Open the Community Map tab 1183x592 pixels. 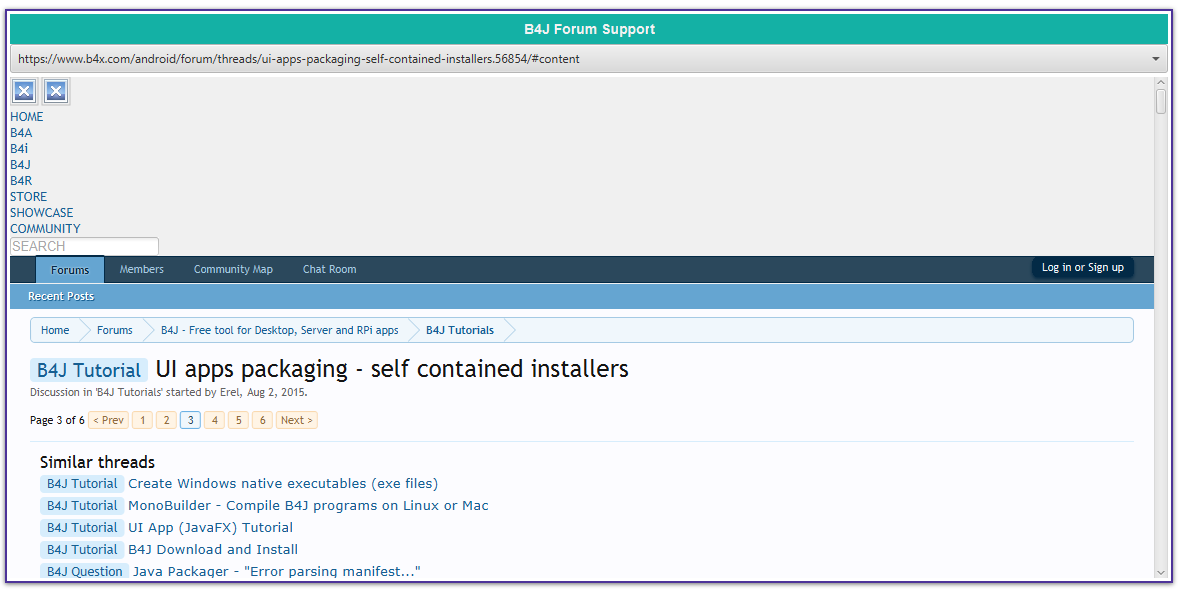coord(233,269)
